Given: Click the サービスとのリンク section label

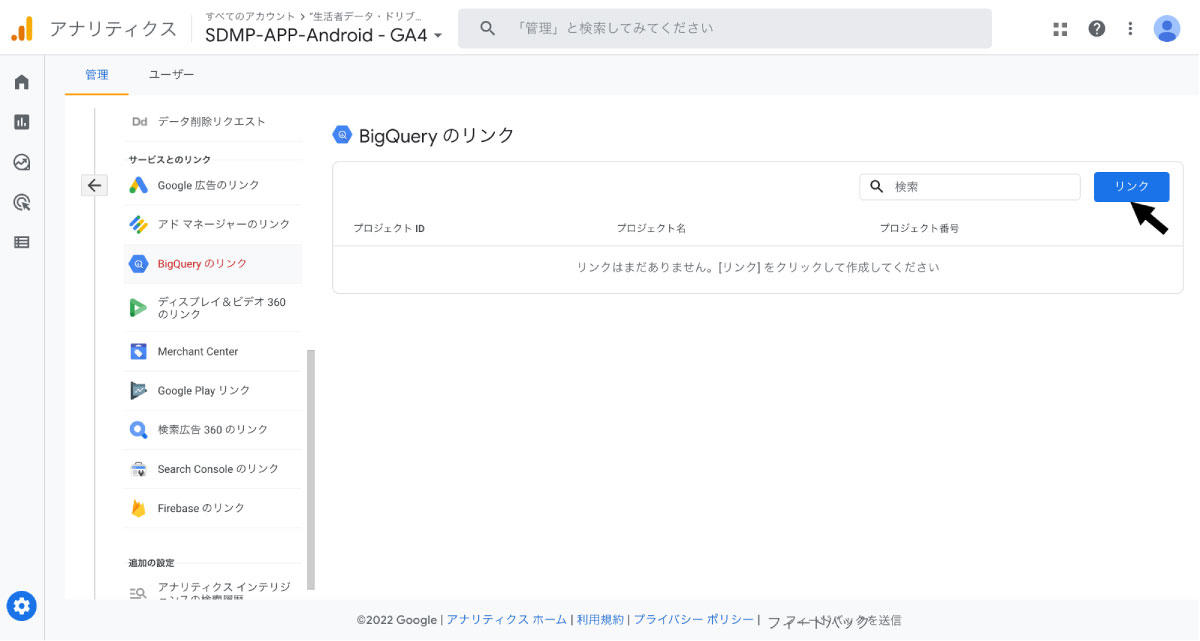Looking at the screenshot, I should pos(169,160).
